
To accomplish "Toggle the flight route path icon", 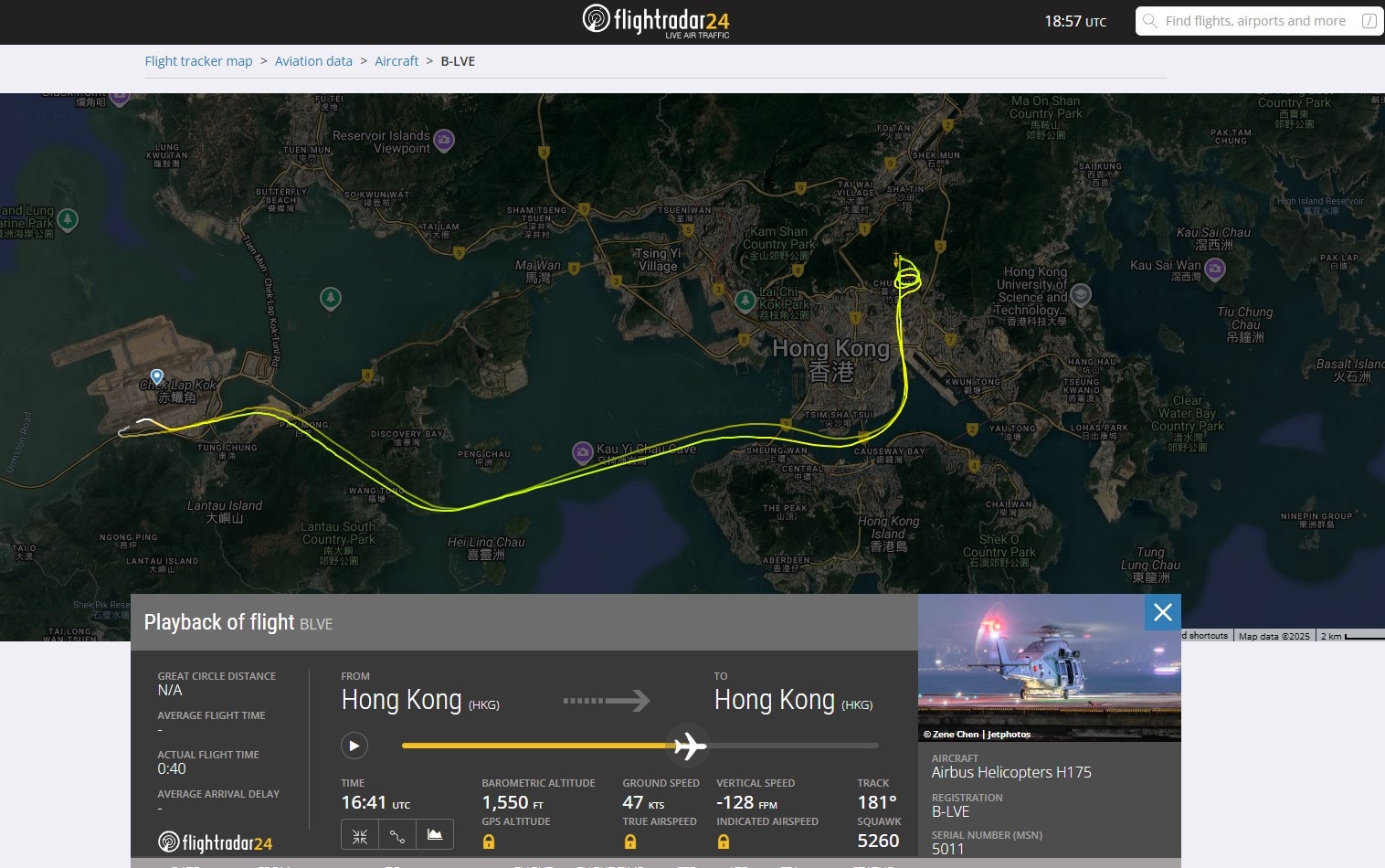I will 397,835.
